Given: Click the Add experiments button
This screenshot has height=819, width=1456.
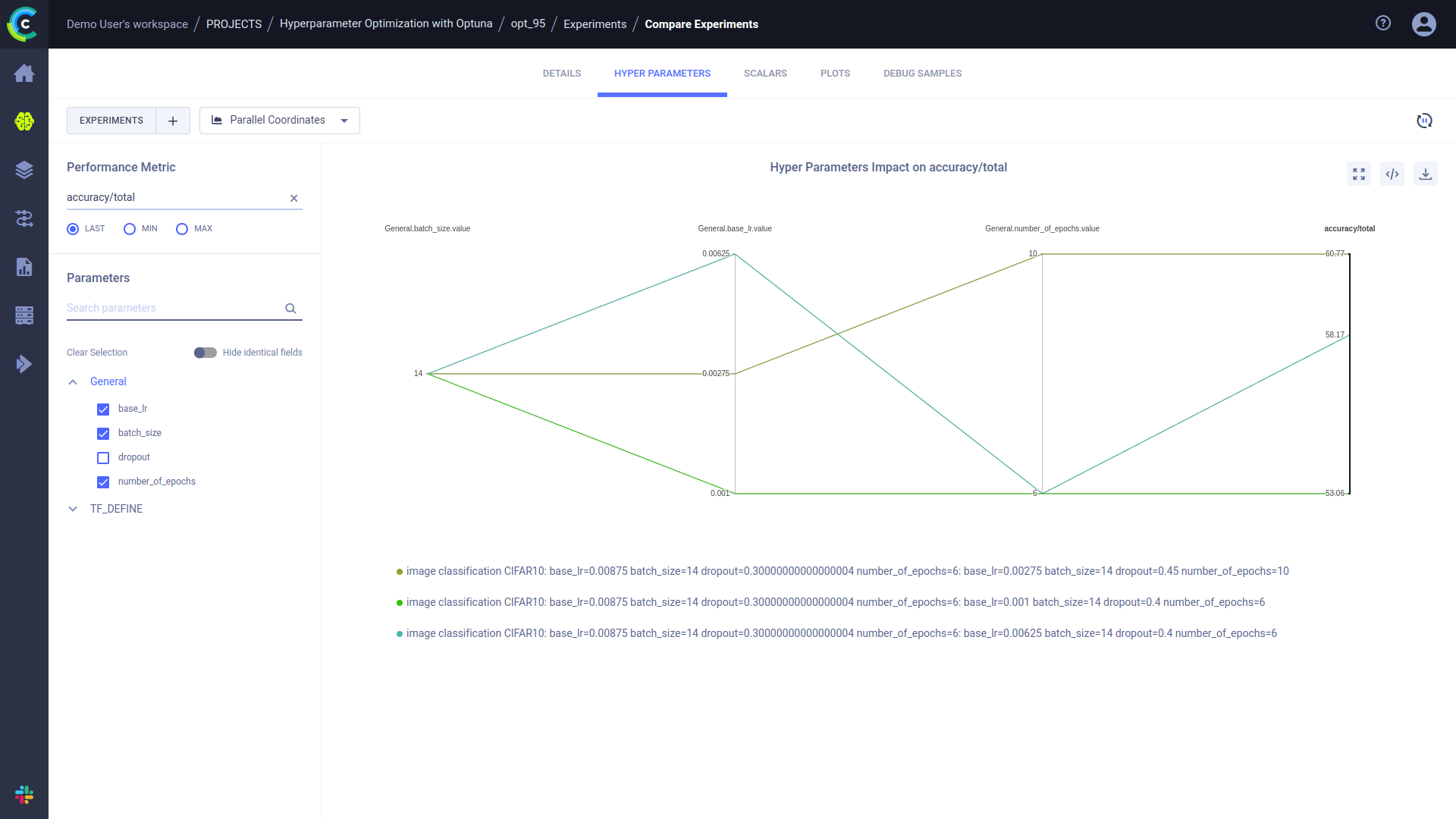Looking at the screenshot, I should pos(172,120).
